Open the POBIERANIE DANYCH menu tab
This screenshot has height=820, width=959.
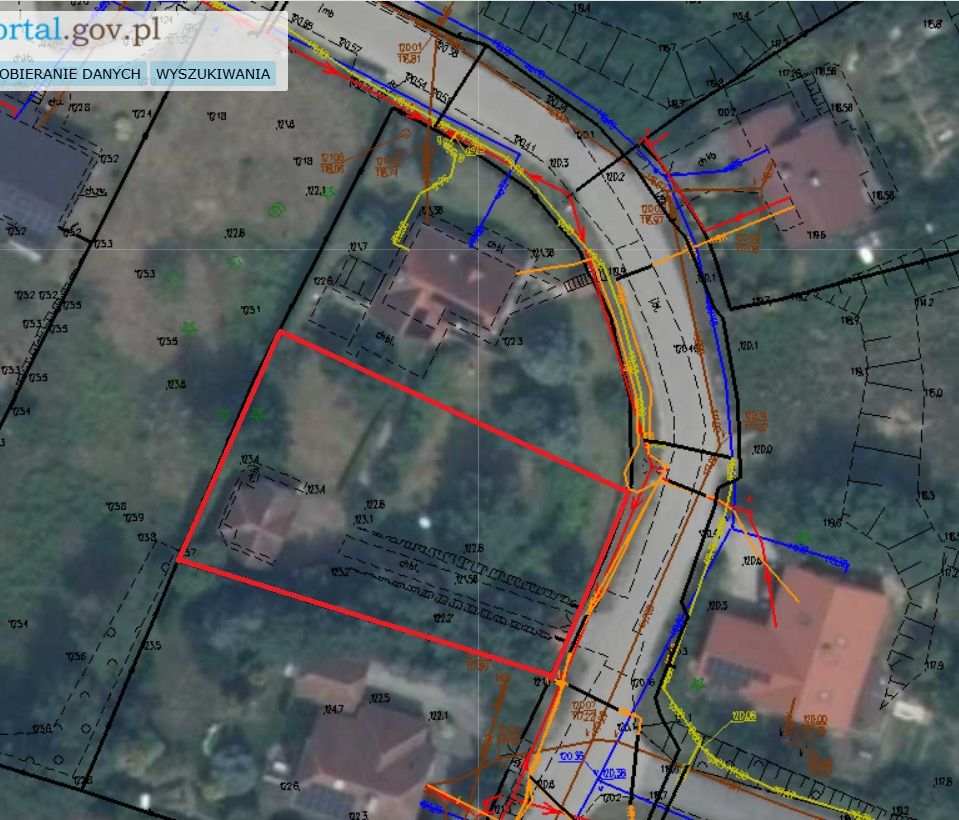tap(72, 74)
